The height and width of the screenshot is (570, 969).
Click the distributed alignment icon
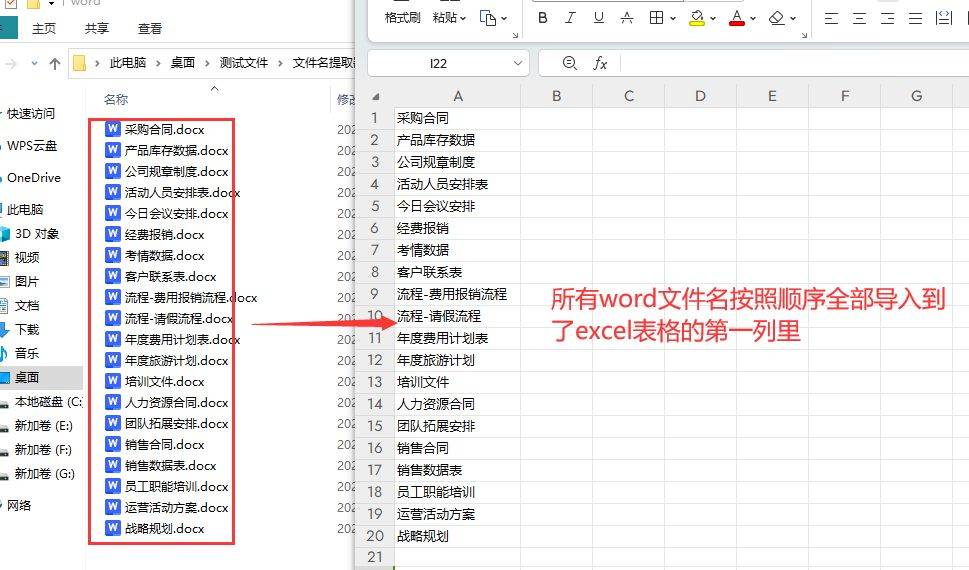point(944,18)
